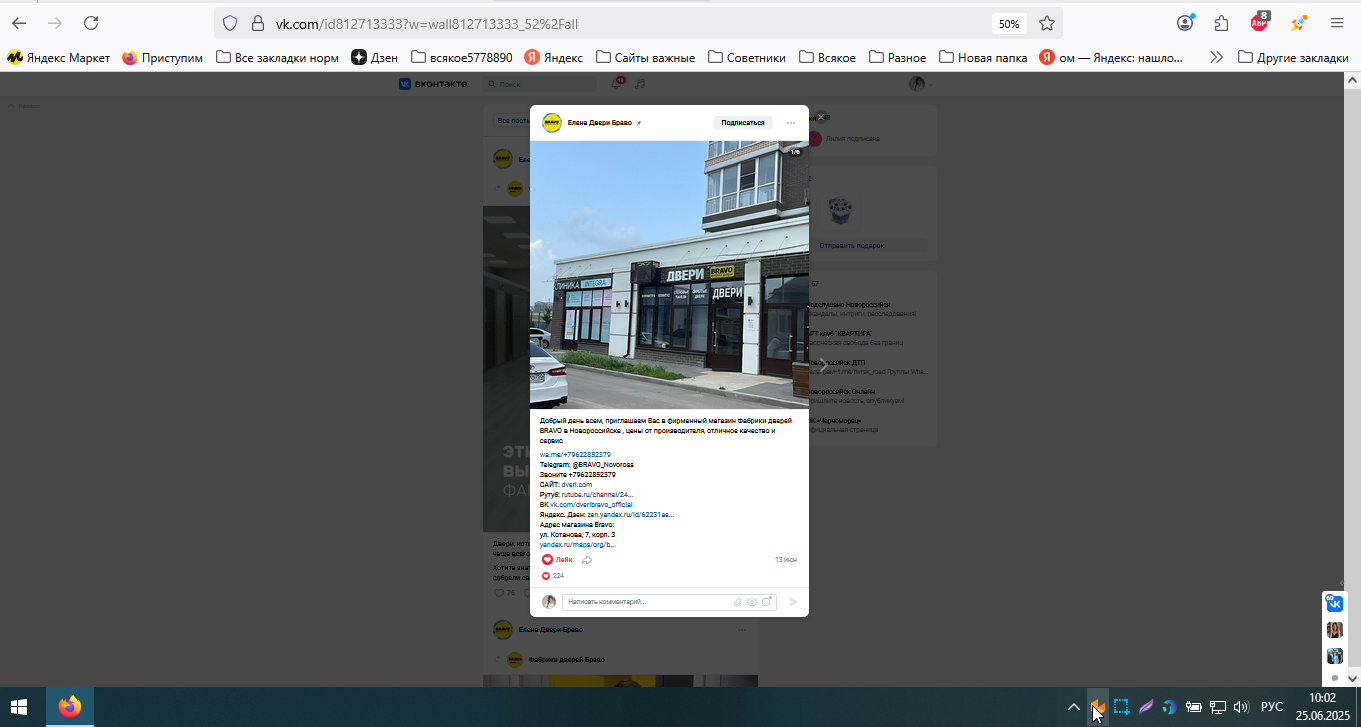
Task: Open the Другие закладки folder
Action: [x=1293, y=58]
